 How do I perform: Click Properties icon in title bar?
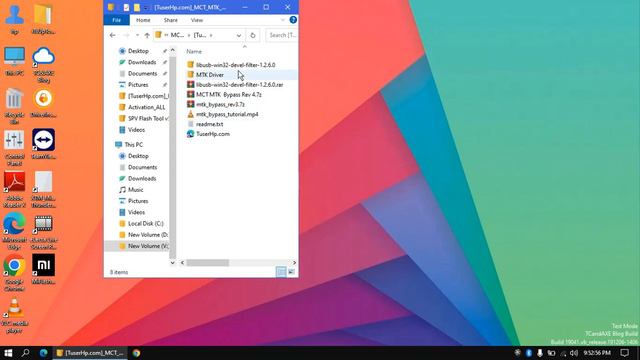pos(126,7)
